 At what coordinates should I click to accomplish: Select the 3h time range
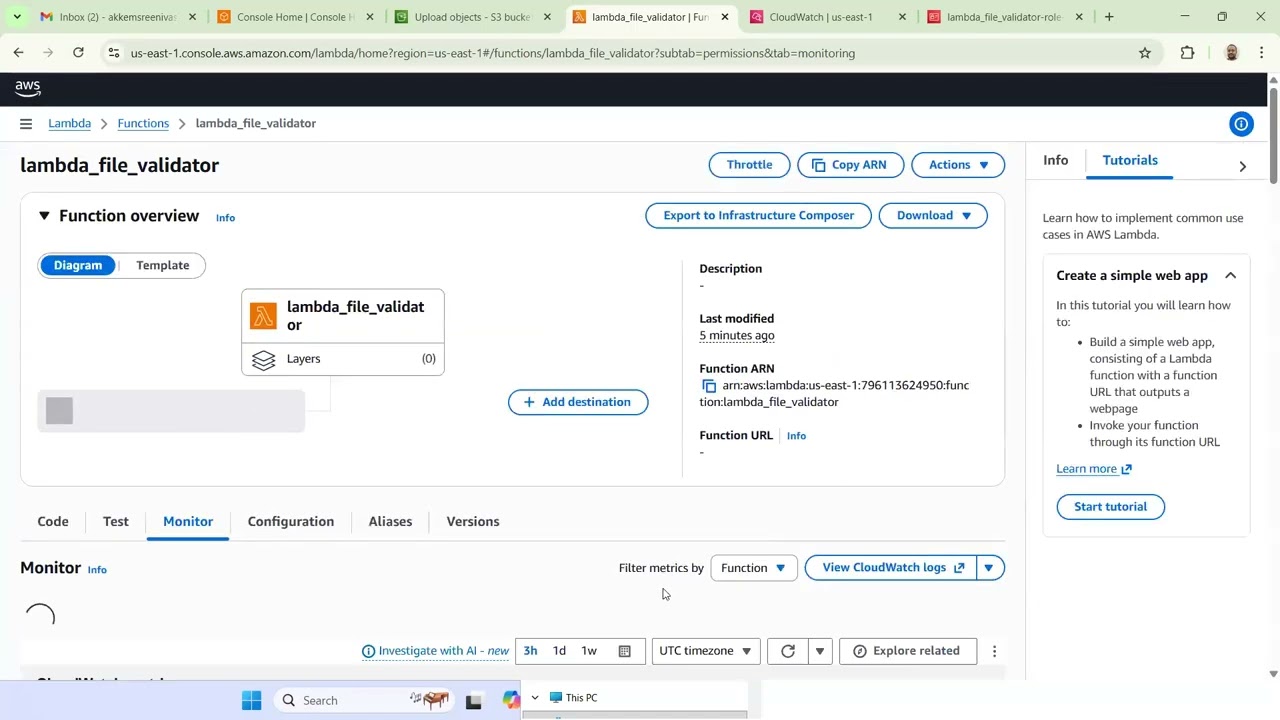point(530,651)
